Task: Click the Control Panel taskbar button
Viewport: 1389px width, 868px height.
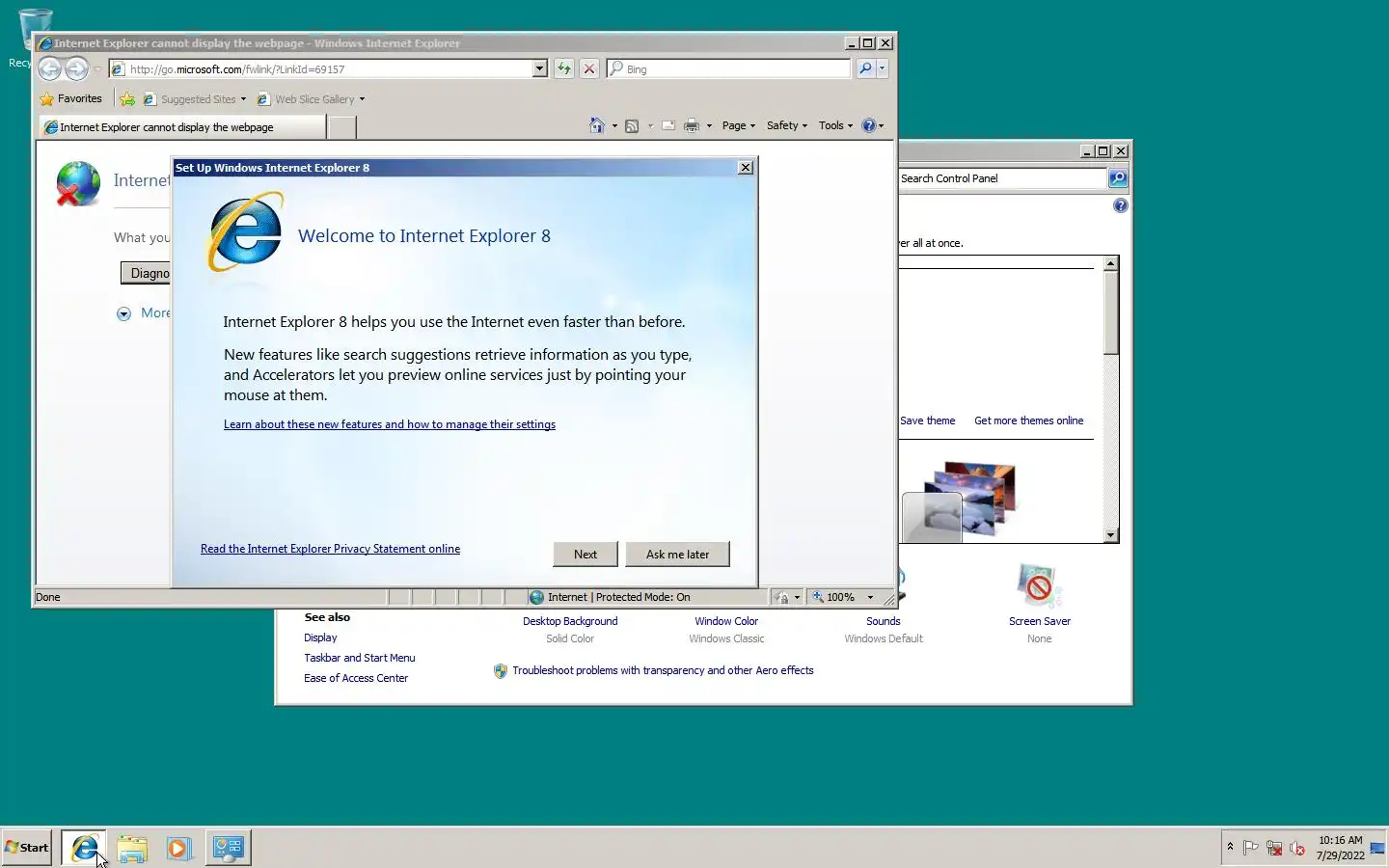Action: (x=229, y=848)
